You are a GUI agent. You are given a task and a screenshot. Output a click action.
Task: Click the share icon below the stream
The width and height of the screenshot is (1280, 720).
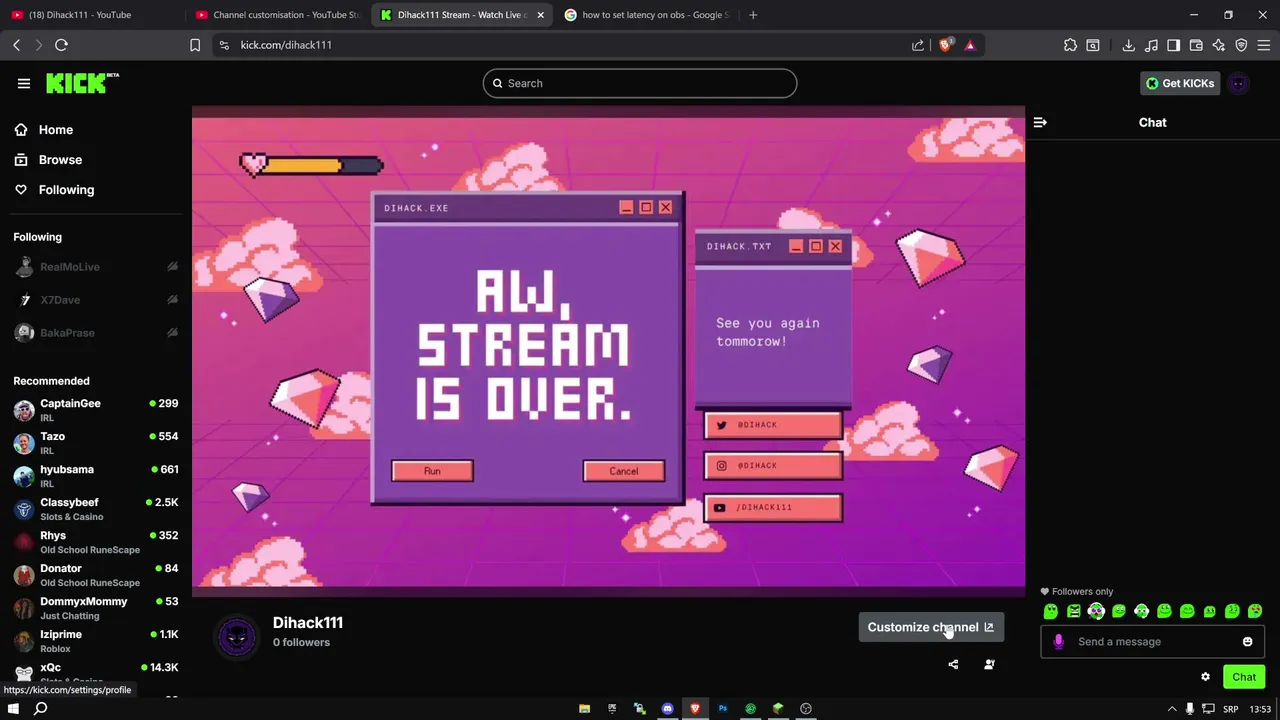pyautogui.click(x=953, y=664)
